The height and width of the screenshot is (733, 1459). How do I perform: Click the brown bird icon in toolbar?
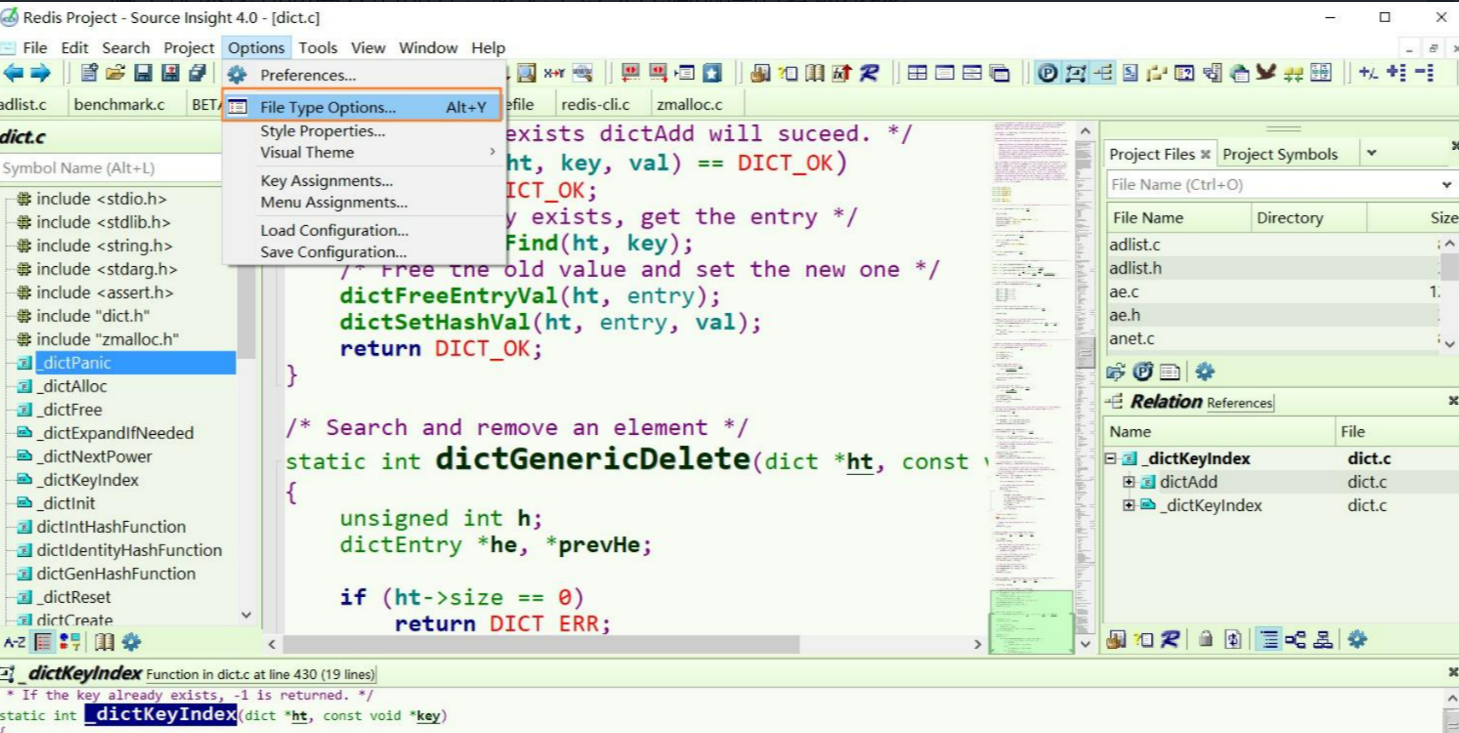1266,73
